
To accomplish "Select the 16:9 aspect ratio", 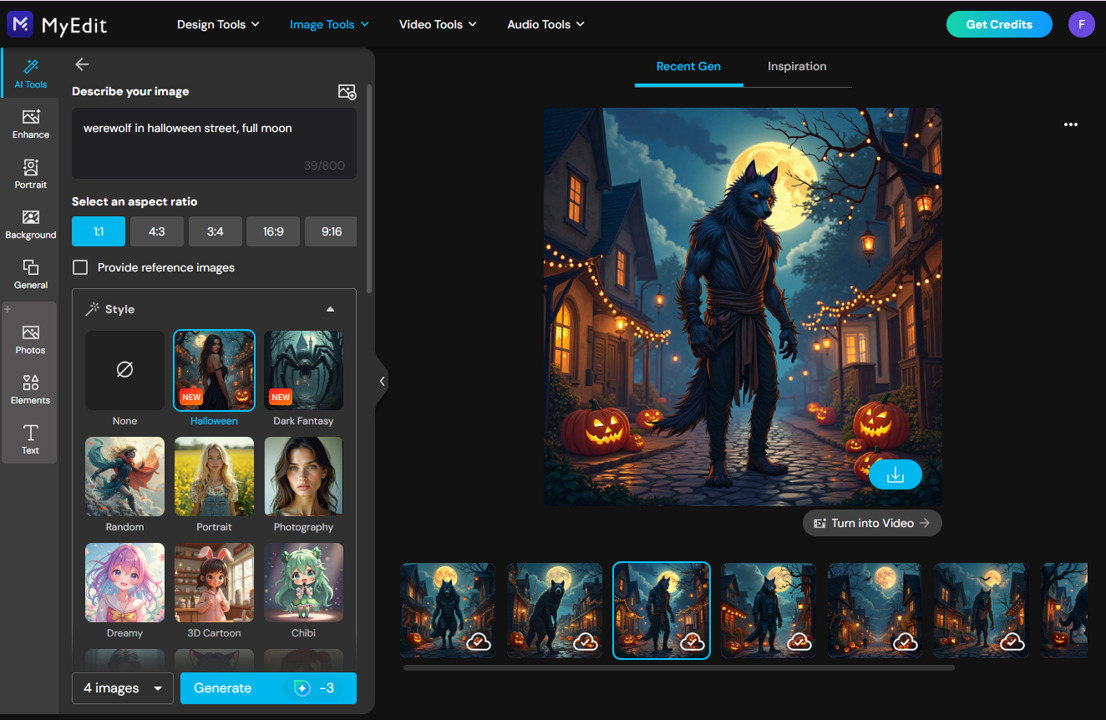I will point(273,231).
